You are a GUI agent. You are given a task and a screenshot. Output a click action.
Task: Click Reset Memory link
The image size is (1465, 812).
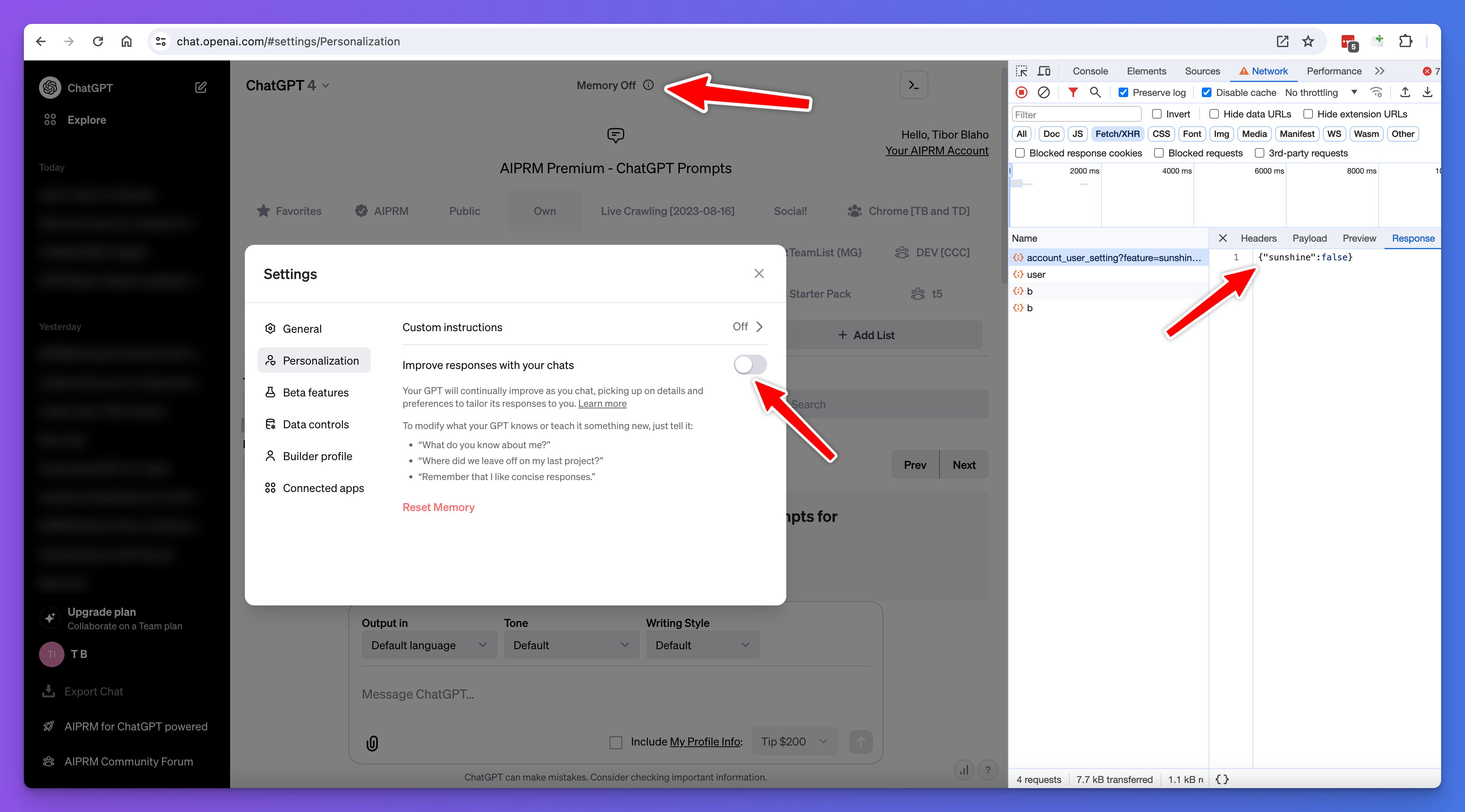click(x=438, y=507)
